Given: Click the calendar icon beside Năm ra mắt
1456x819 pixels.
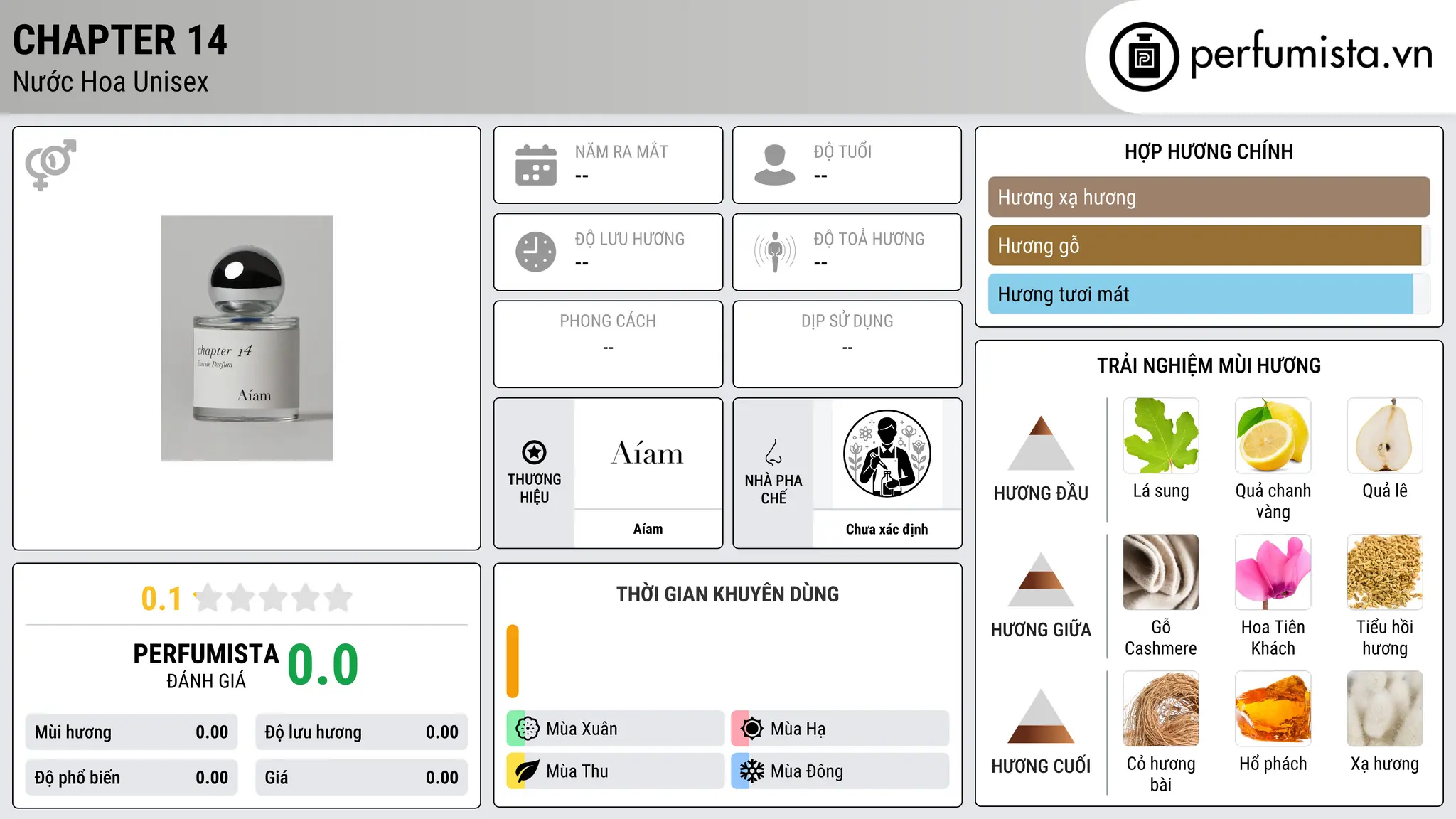Looking at the screenshot, I should pos(536,165).
